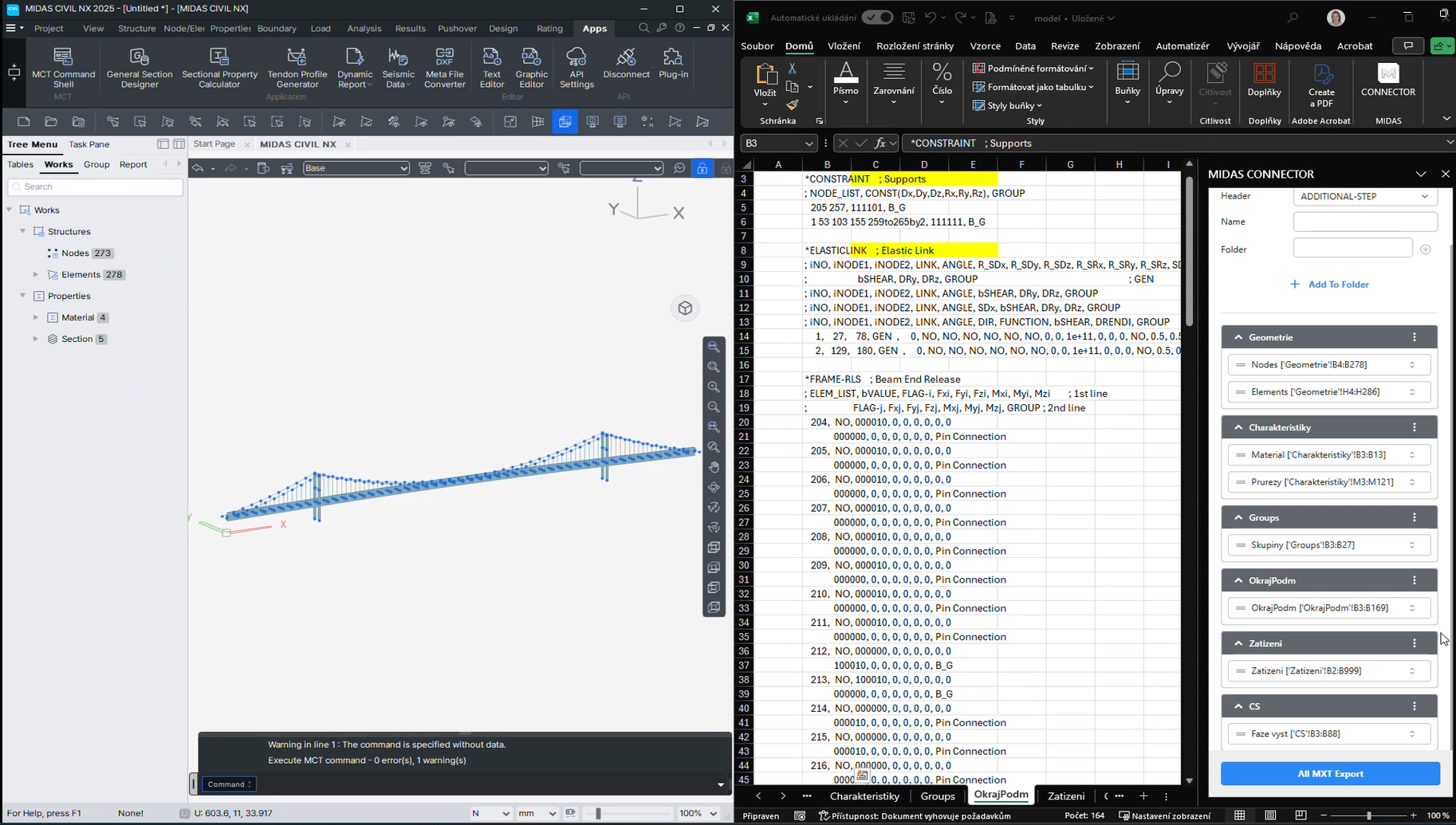1456x825 pixels.
Task: Switch to the Zatizeni sheet tab
Action: click(1065, 796)
